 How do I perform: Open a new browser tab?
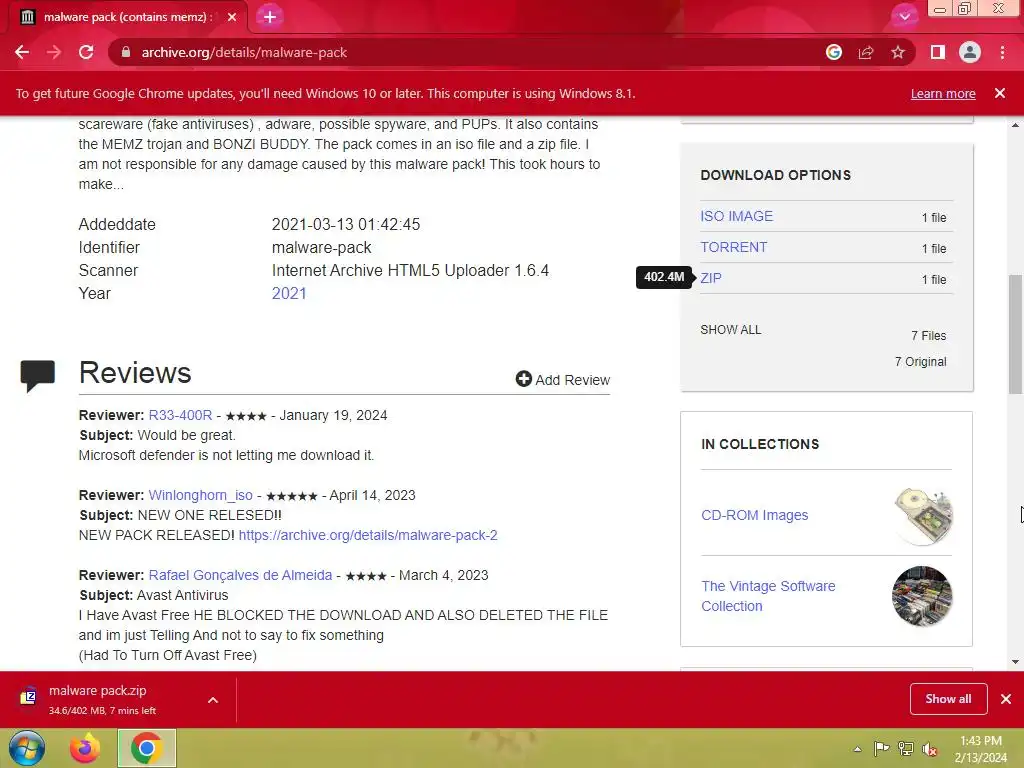[270, 17]
